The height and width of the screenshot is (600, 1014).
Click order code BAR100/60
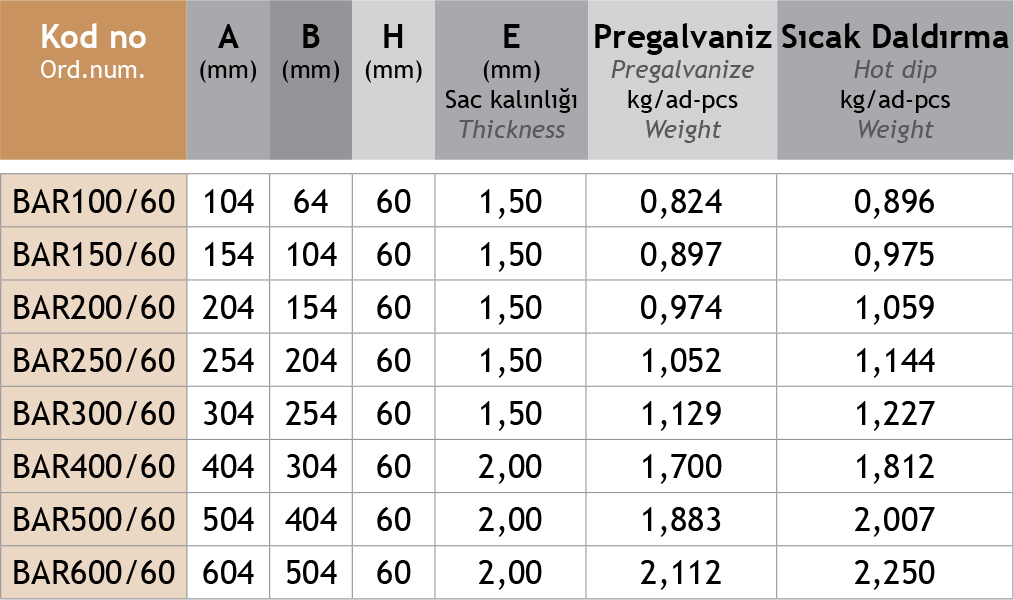point(94,202)
